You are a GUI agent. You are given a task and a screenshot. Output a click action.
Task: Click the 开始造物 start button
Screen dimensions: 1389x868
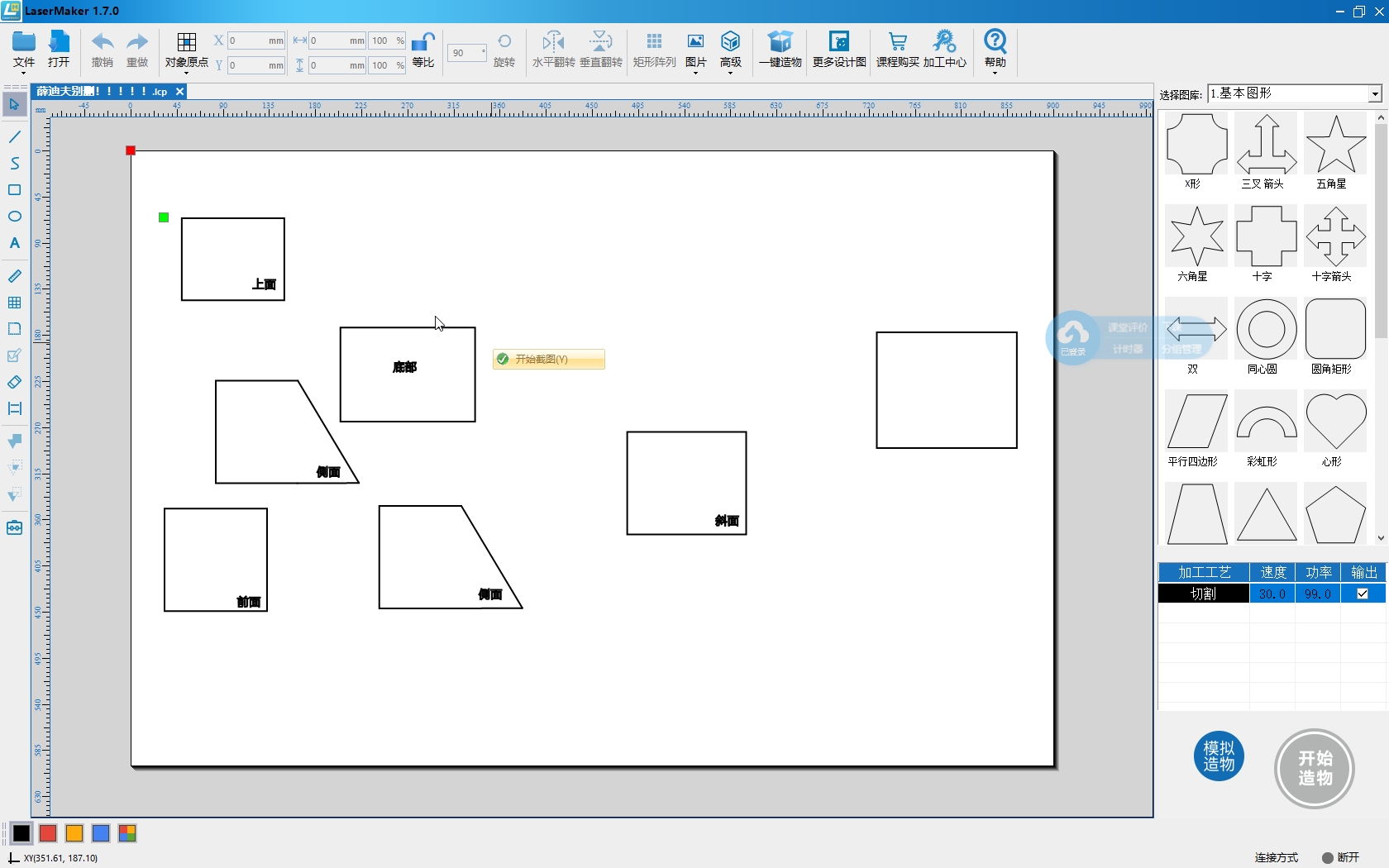[x=1315, y=769]
